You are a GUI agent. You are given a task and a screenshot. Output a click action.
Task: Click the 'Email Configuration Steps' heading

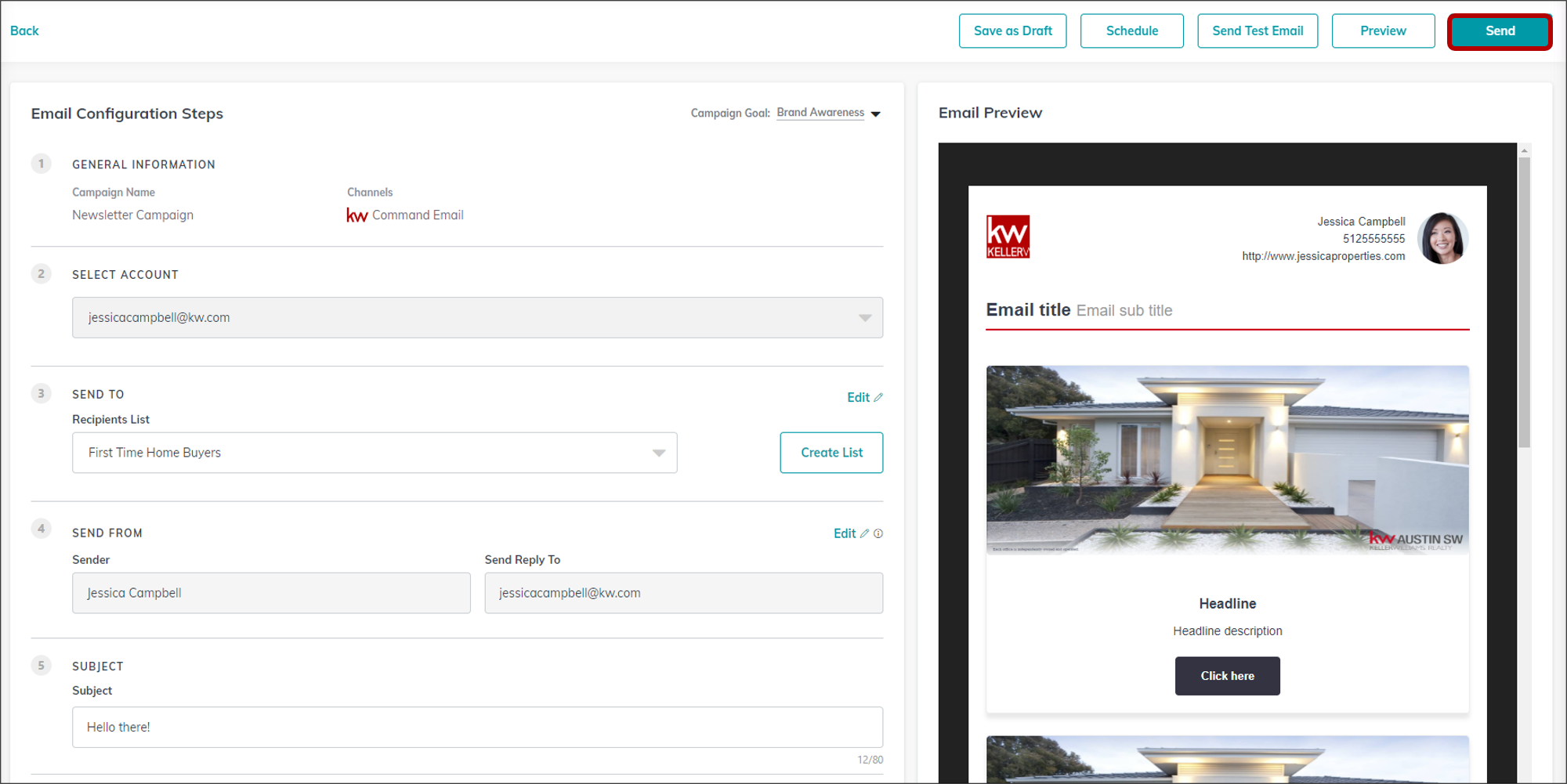[127, 114]
